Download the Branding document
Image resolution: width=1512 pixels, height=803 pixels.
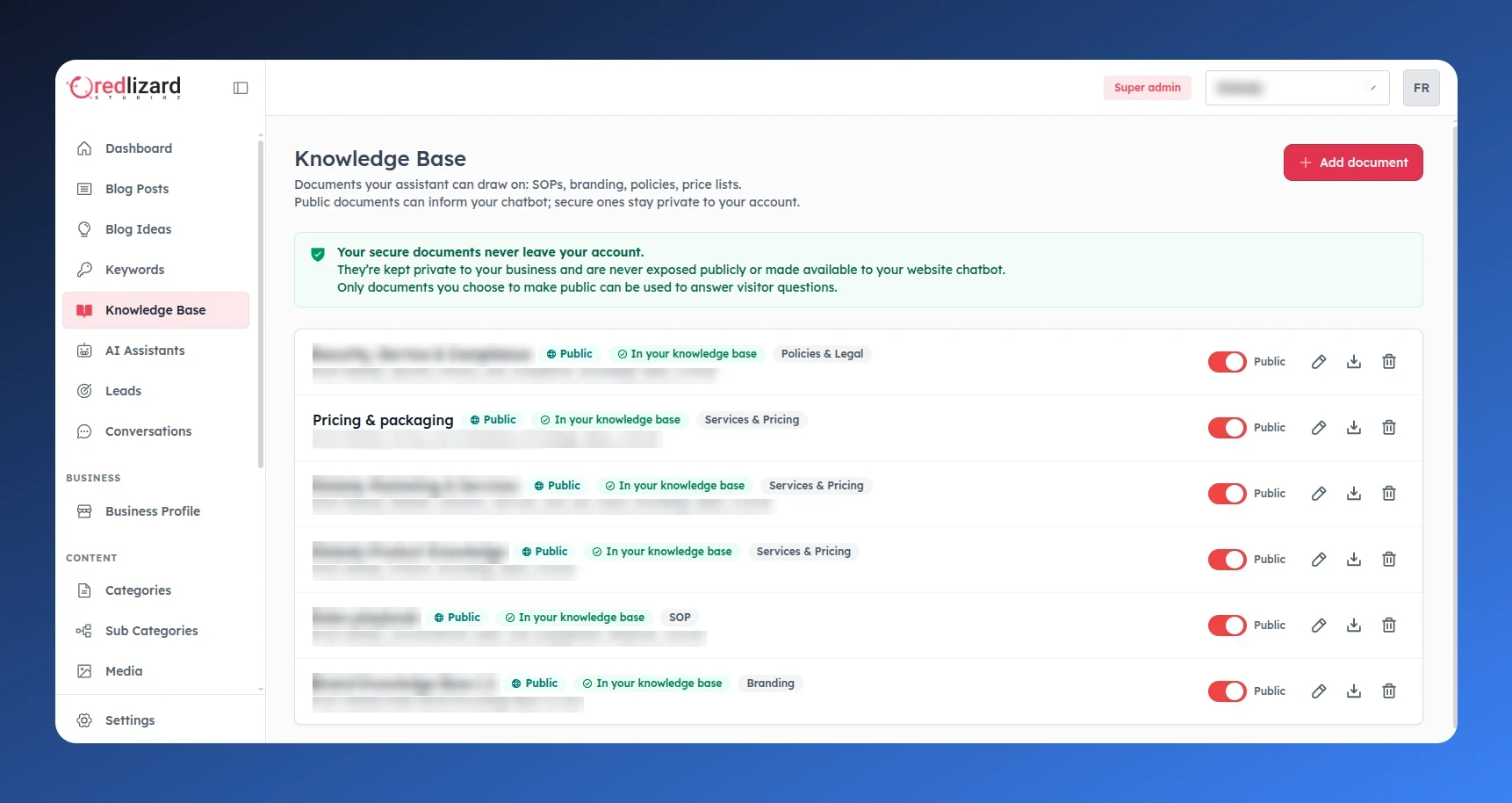[x=1354, y=691]
